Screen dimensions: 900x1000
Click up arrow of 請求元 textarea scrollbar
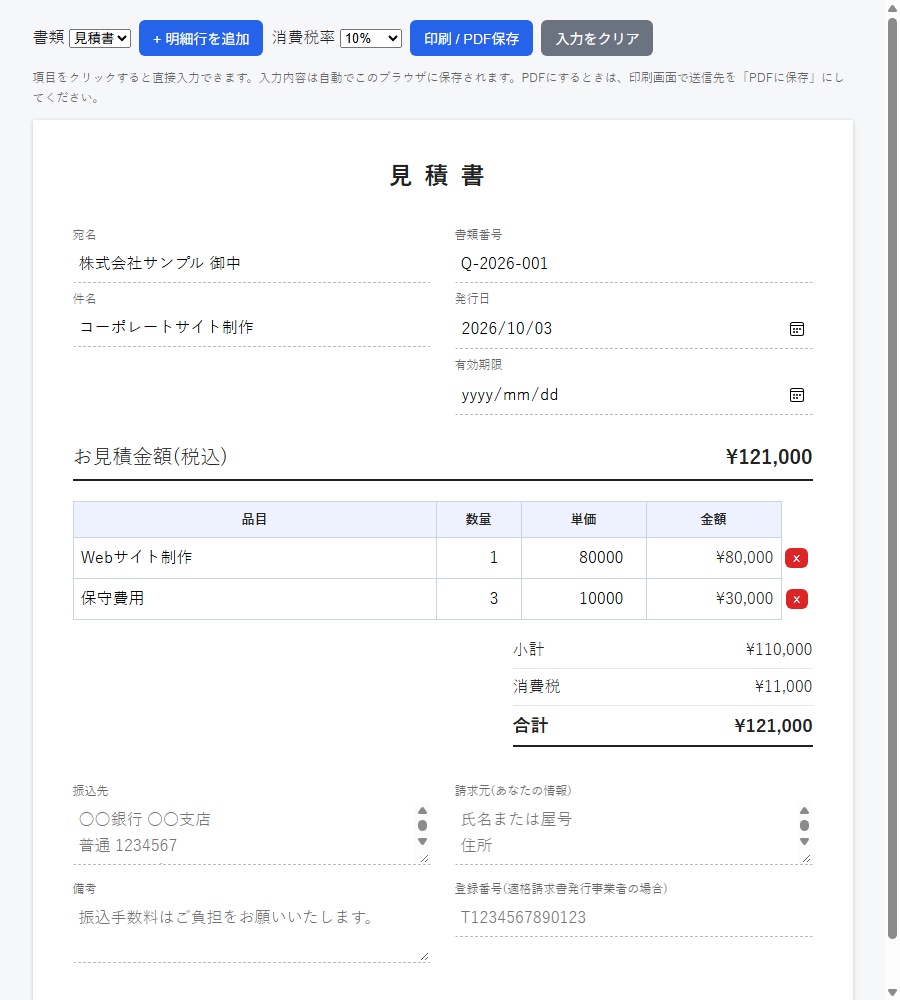[804, 811]
